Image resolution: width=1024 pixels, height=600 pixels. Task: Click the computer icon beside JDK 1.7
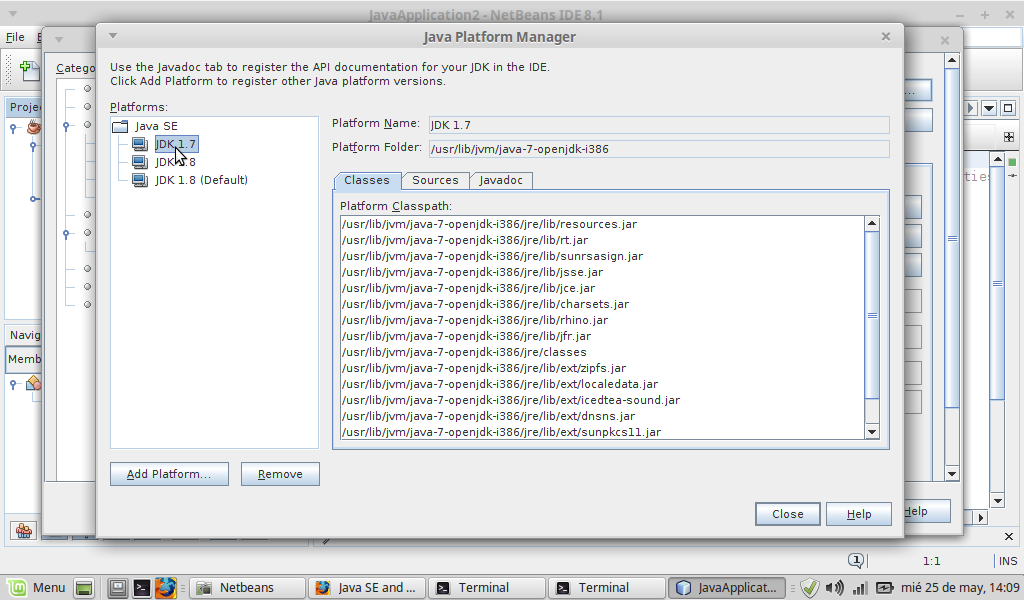click(x=139, y=144)
